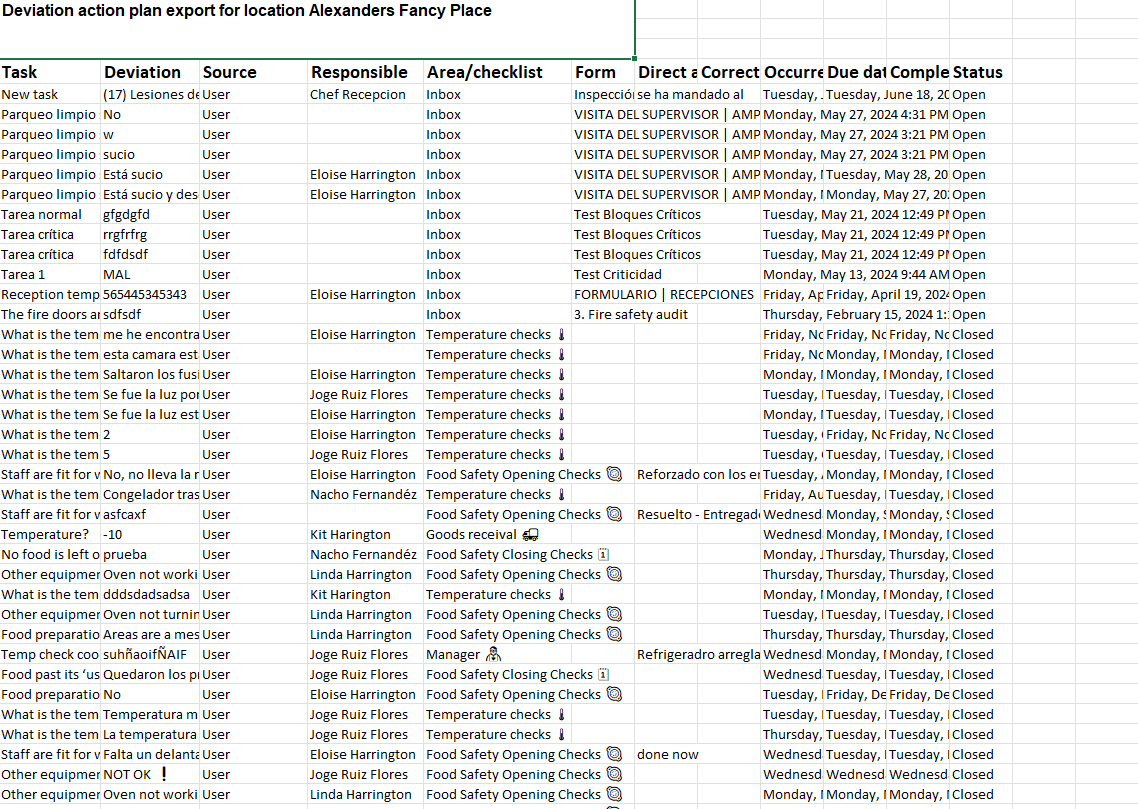Select the 'Food past its us' task cell
The image size is (1138, 809).
(50, 675)
